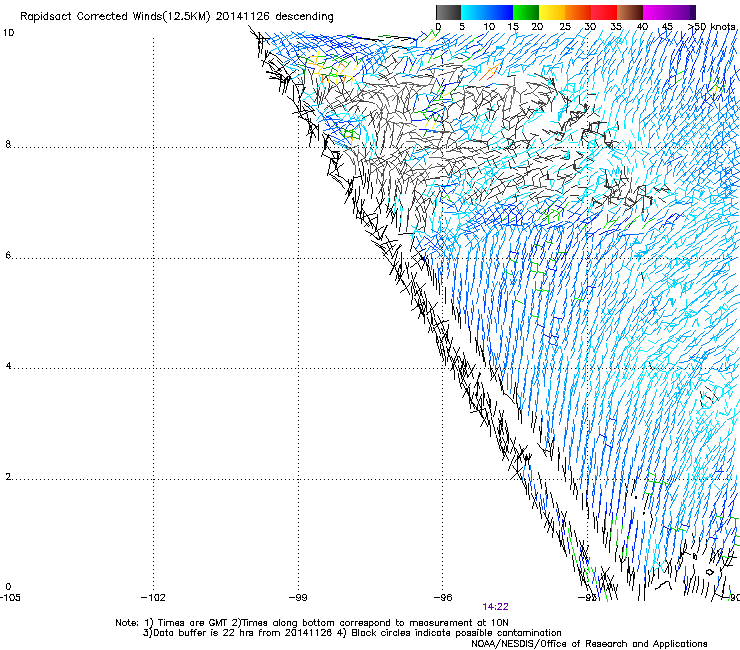Click the purple 45-50 knots legend color
This screenshot has width=740, height=650.
[x=682, y=12]
